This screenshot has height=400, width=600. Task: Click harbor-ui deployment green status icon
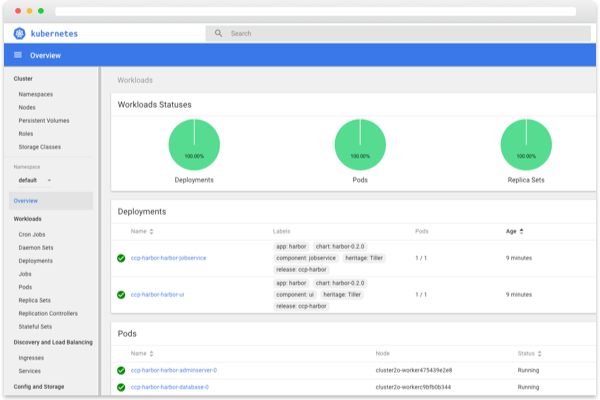(x=121, y=295)
